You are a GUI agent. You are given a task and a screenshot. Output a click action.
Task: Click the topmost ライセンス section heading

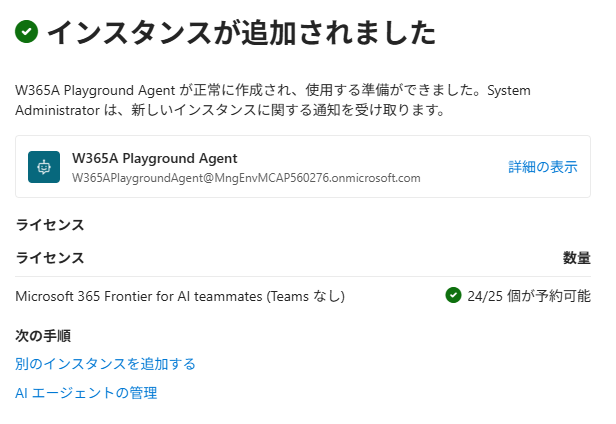click(50, 225)
